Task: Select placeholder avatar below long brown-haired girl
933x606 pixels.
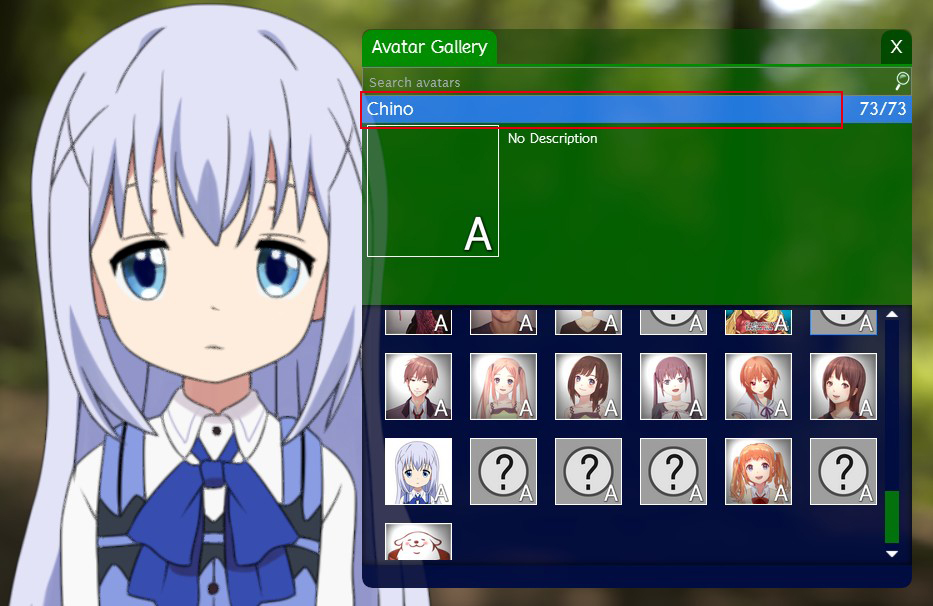Action: (843, 471)
